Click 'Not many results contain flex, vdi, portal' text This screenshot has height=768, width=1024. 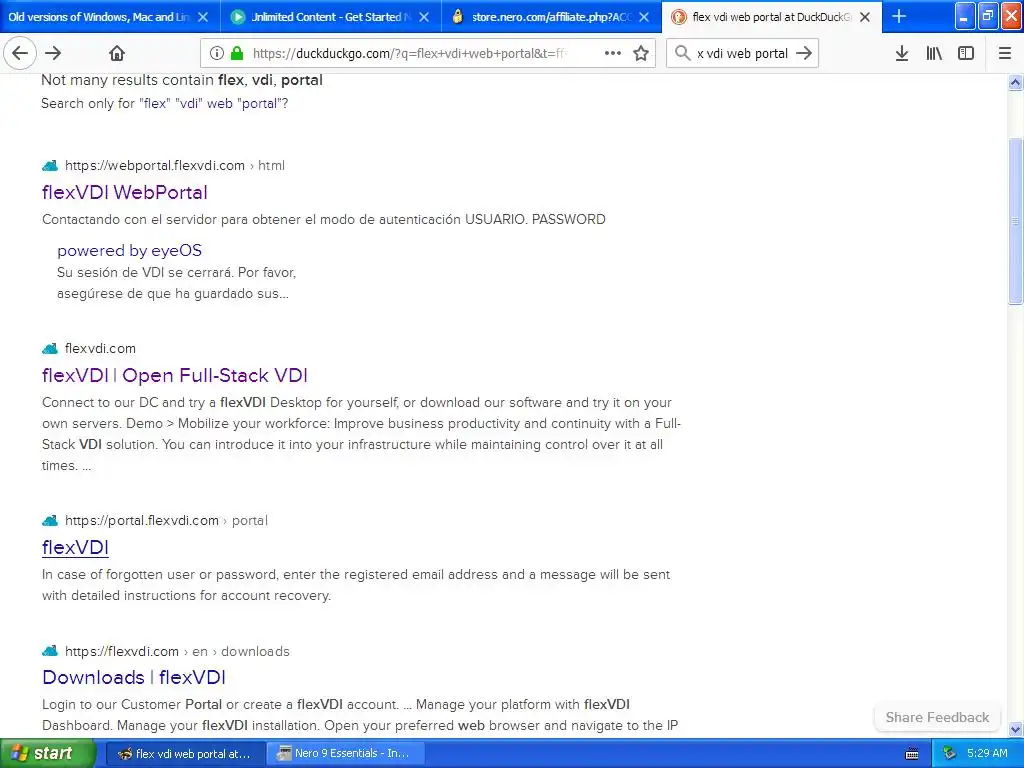click(x=182, y=80)
